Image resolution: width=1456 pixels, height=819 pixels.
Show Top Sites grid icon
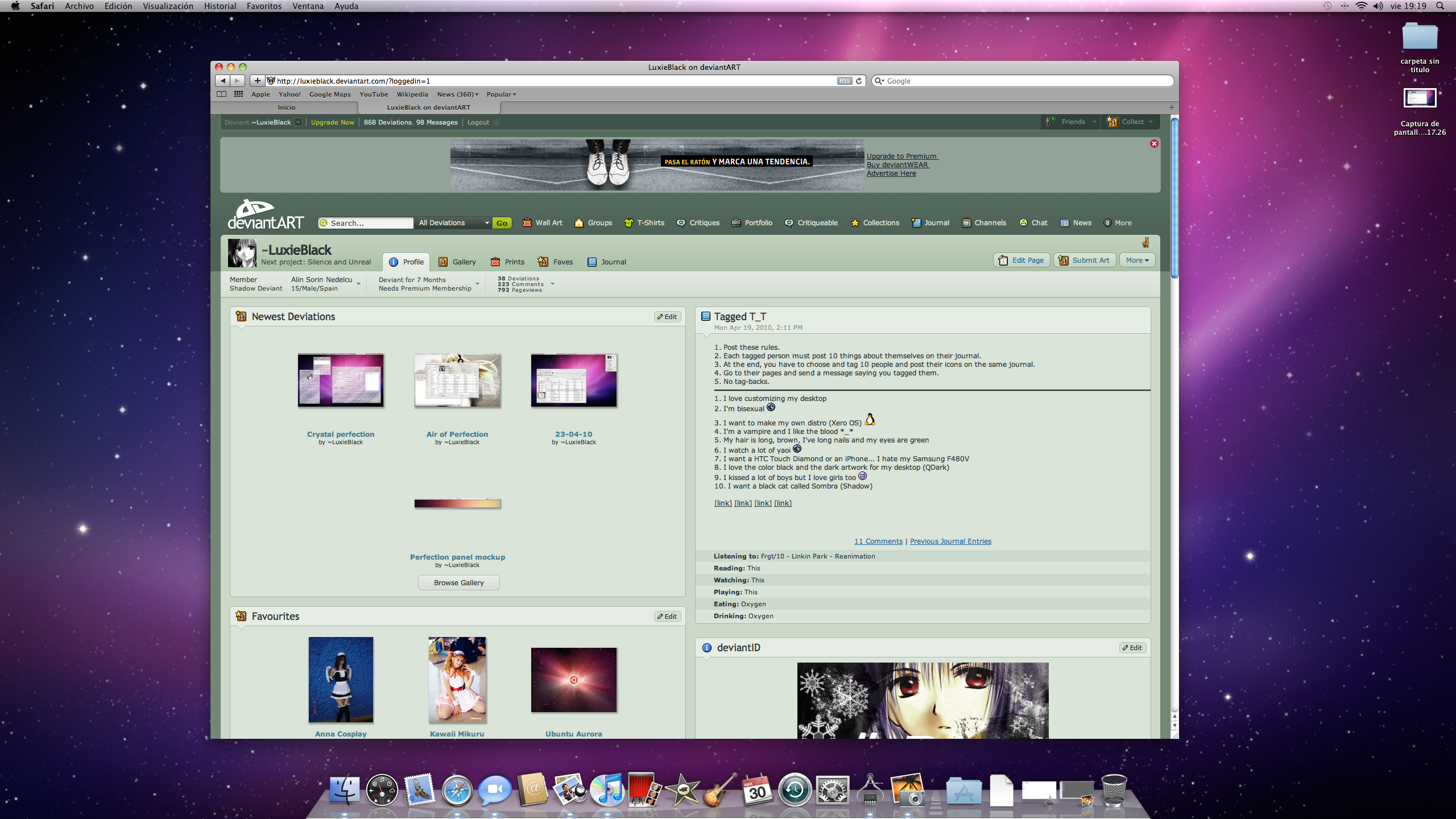click(238, 94)
